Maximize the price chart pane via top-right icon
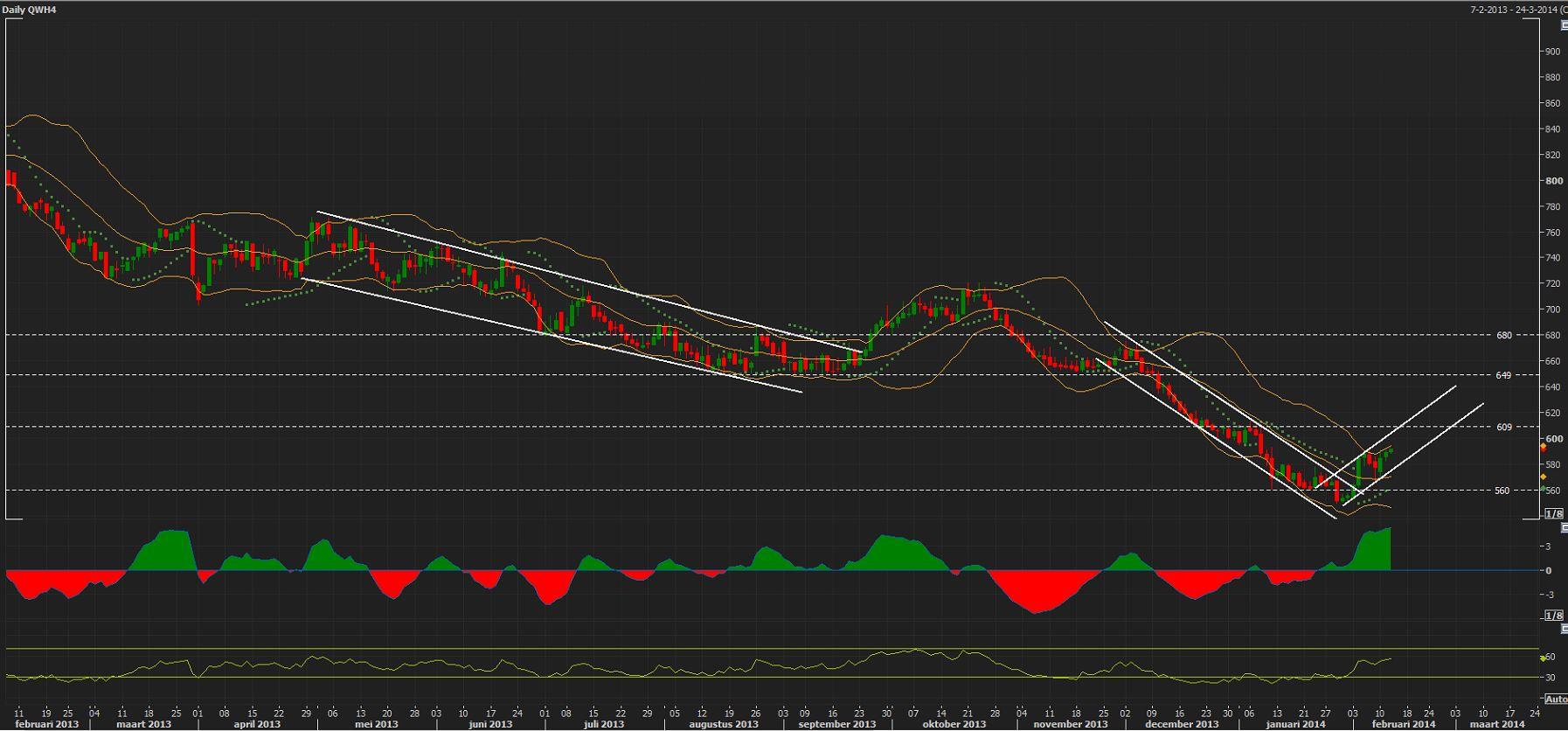Image resolution: width=1568 pixels, height=731 pixels. coord(1565,25)
